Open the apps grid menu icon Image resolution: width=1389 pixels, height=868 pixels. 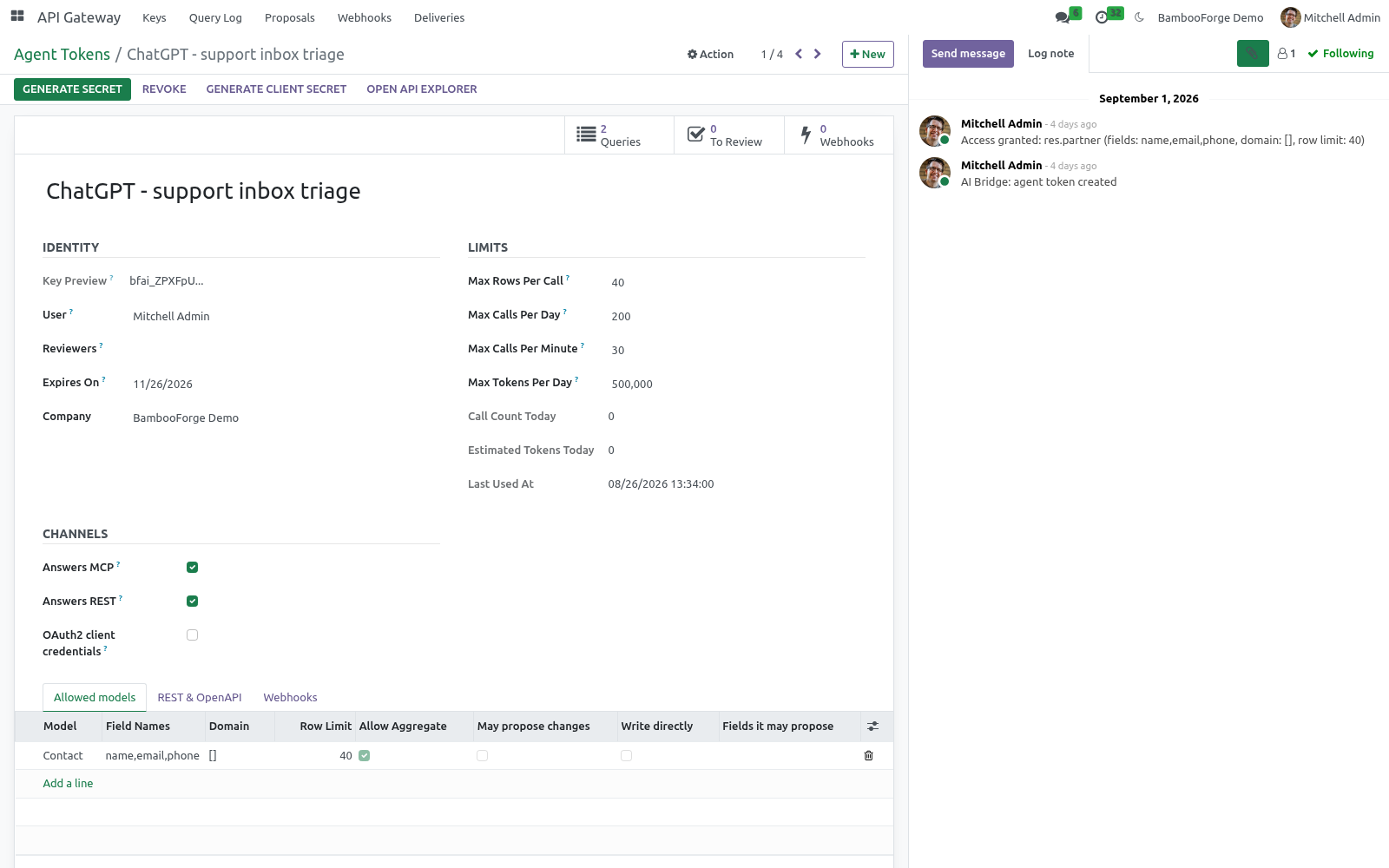coord(17,16)
